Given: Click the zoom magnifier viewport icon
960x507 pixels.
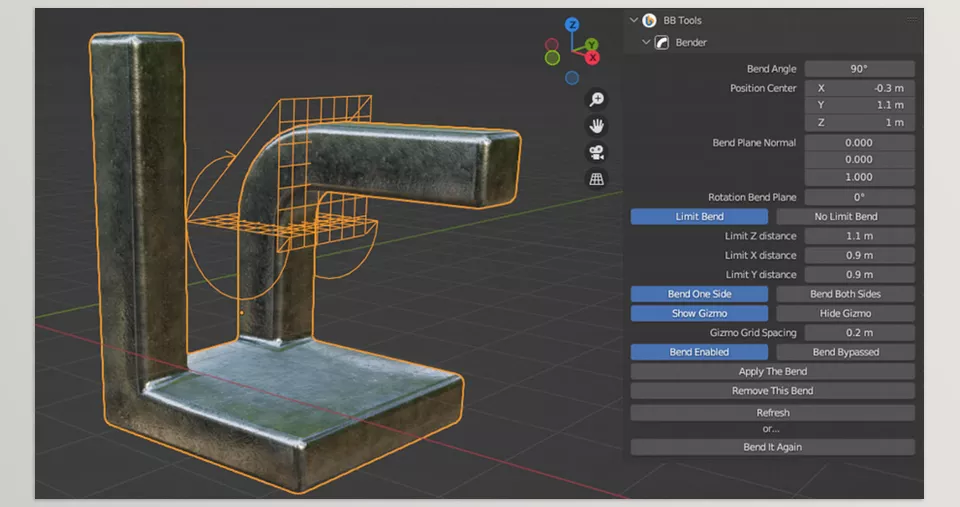Looking at the screenshot, I should (596, 99).
